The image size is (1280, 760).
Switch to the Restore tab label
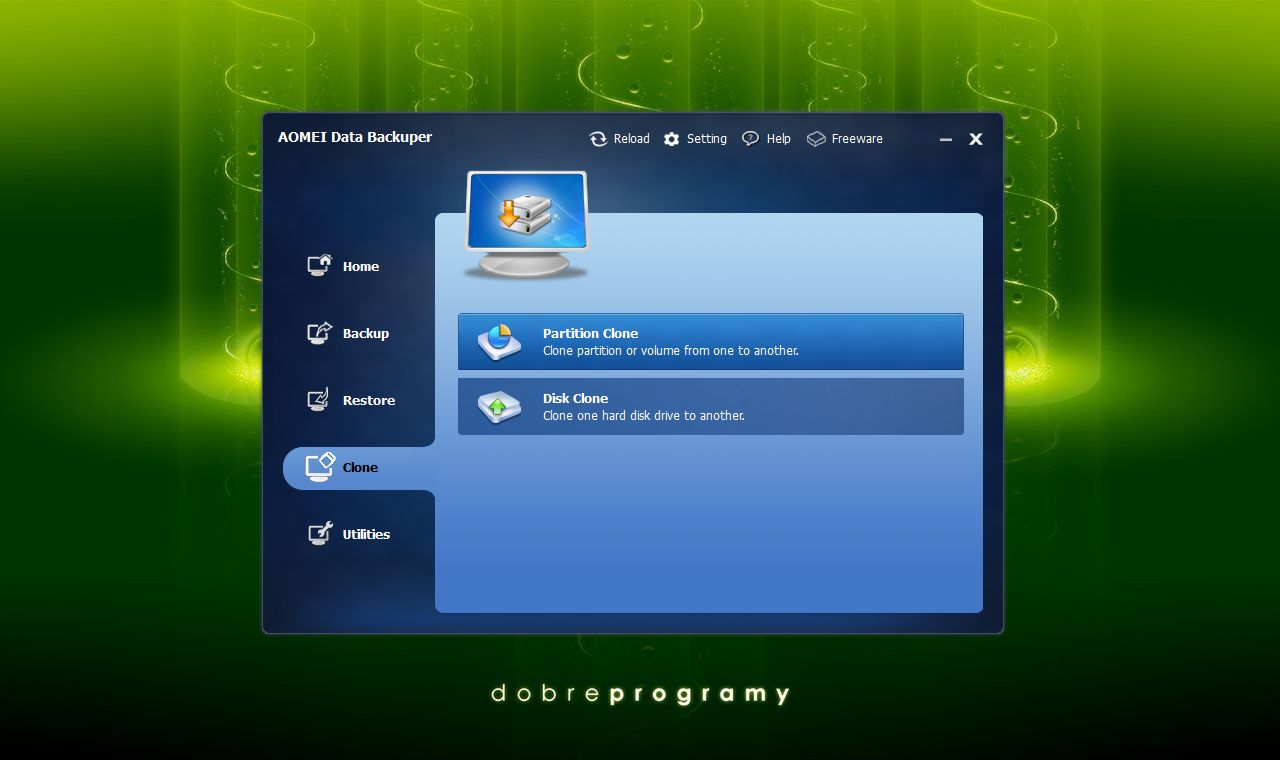[369, 400]
